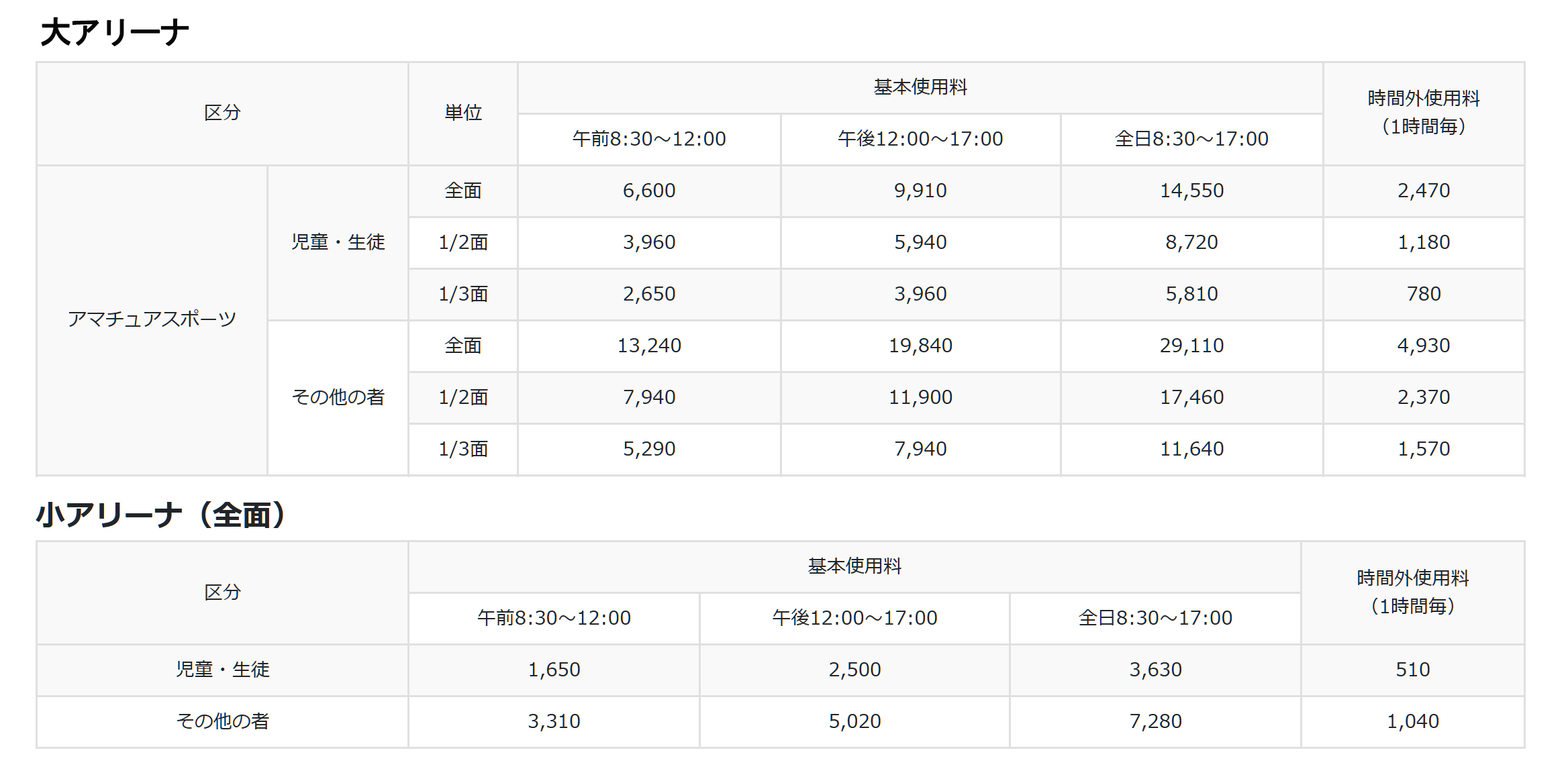
Task: Click the 780 overtime fee cell
Action: (x=1423, y=294)
